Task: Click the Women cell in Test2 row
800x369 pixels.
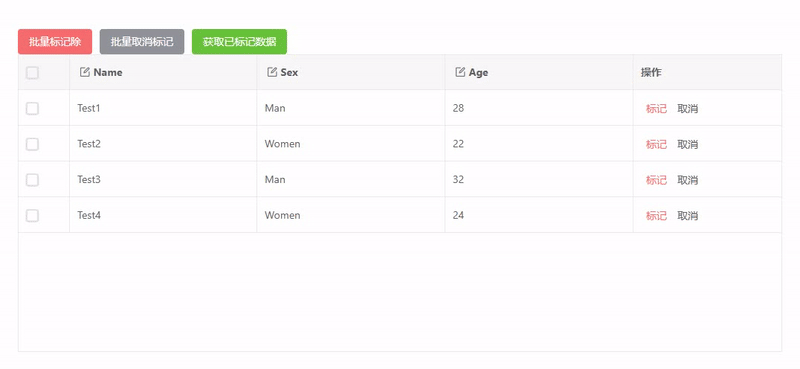Action: (x=351, y=144)
